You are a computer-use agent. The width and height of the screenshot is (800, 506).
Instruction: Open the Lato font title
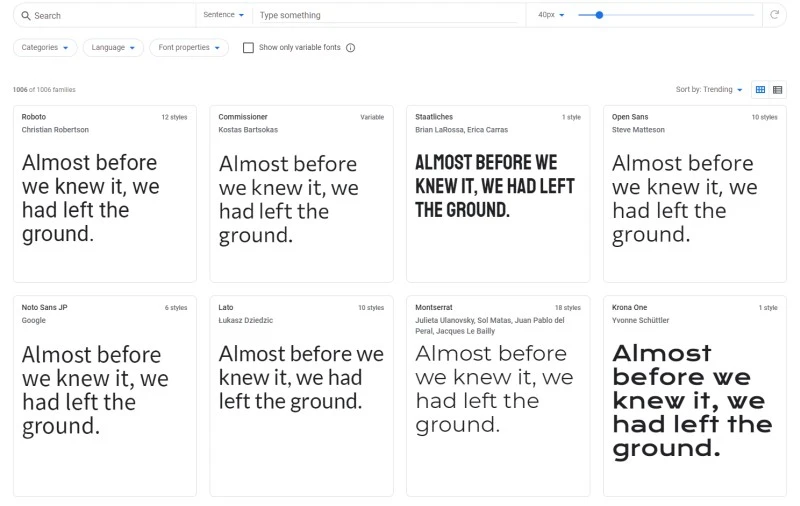(x=226, y=308)
